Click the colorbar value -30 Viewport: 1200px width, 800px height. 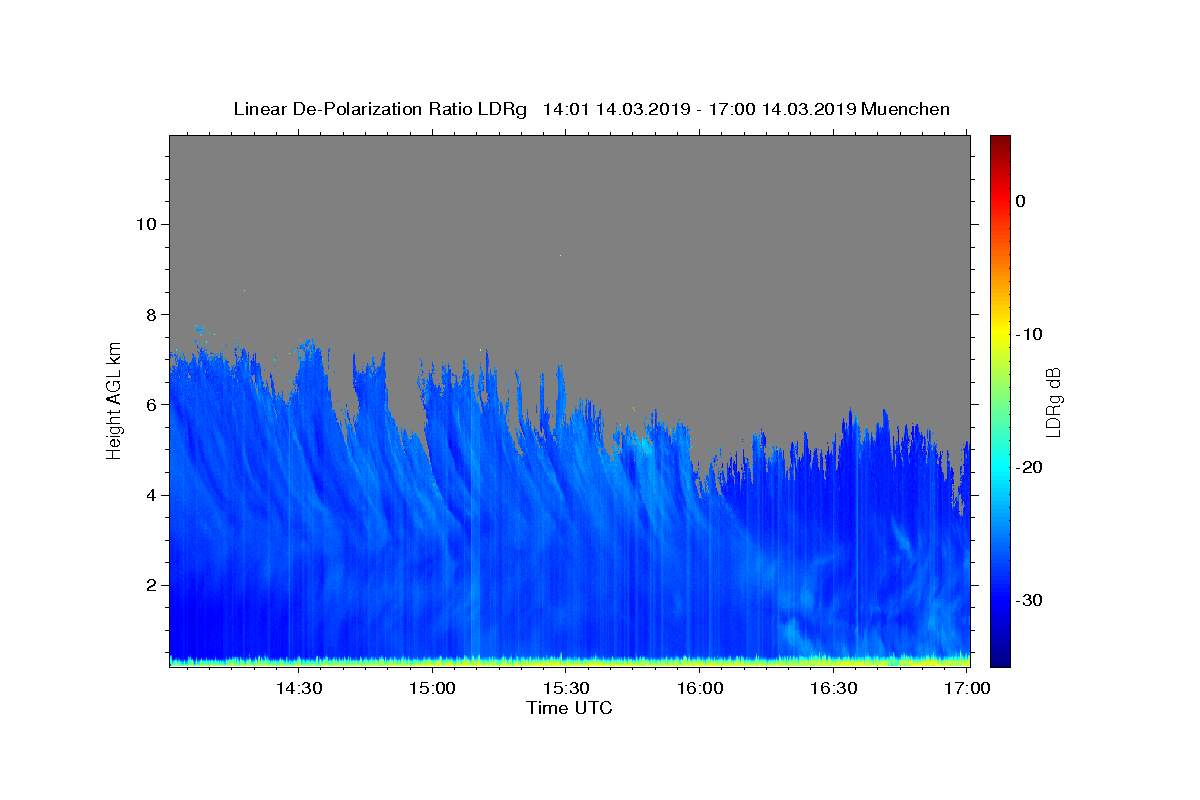coord(1030,600)
